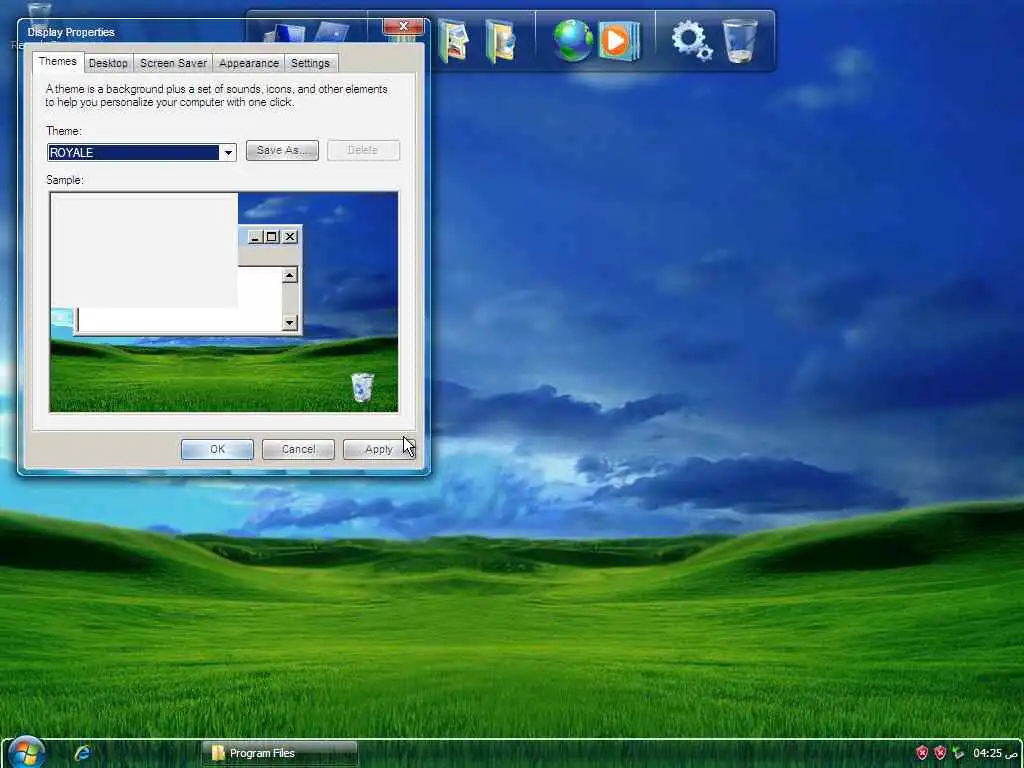Open the Theme dropdown arrow

228,153
